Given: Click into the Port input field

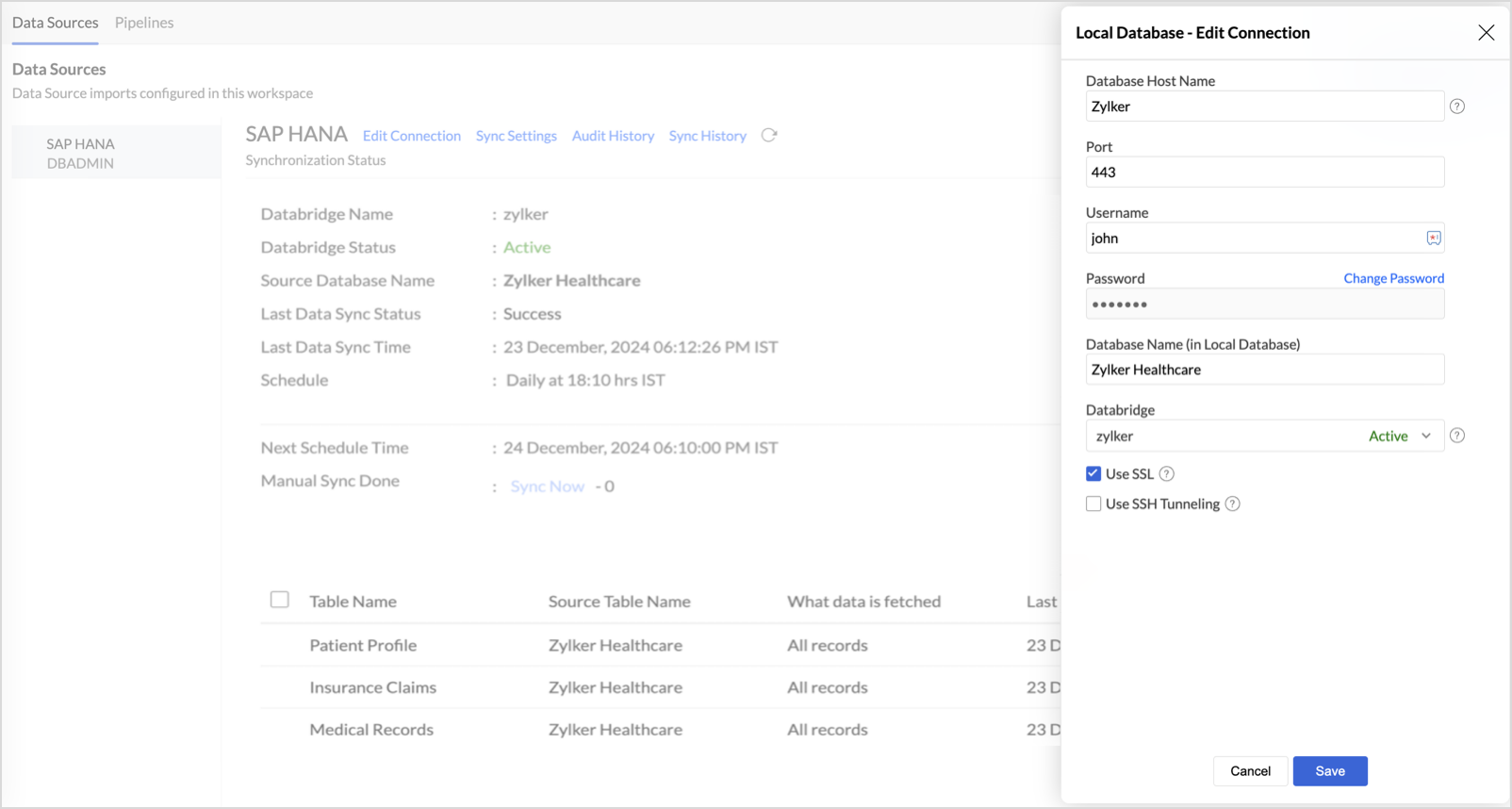Looking at the screenshot, I should point(1264,173).
